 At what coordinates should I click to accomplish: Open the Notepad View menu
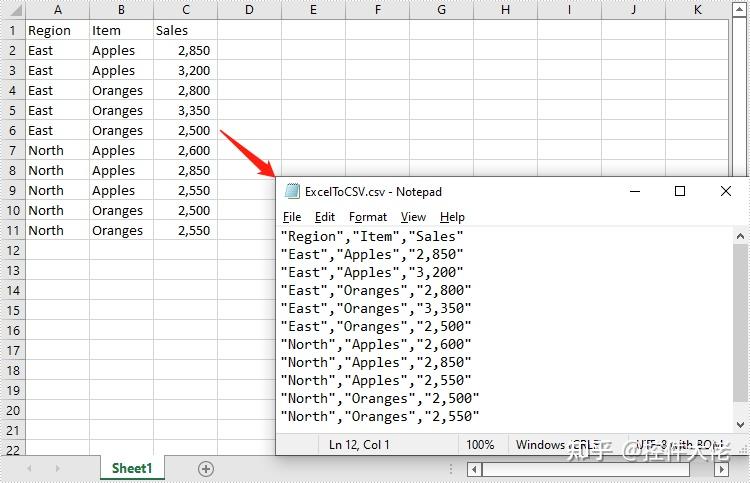413,217
